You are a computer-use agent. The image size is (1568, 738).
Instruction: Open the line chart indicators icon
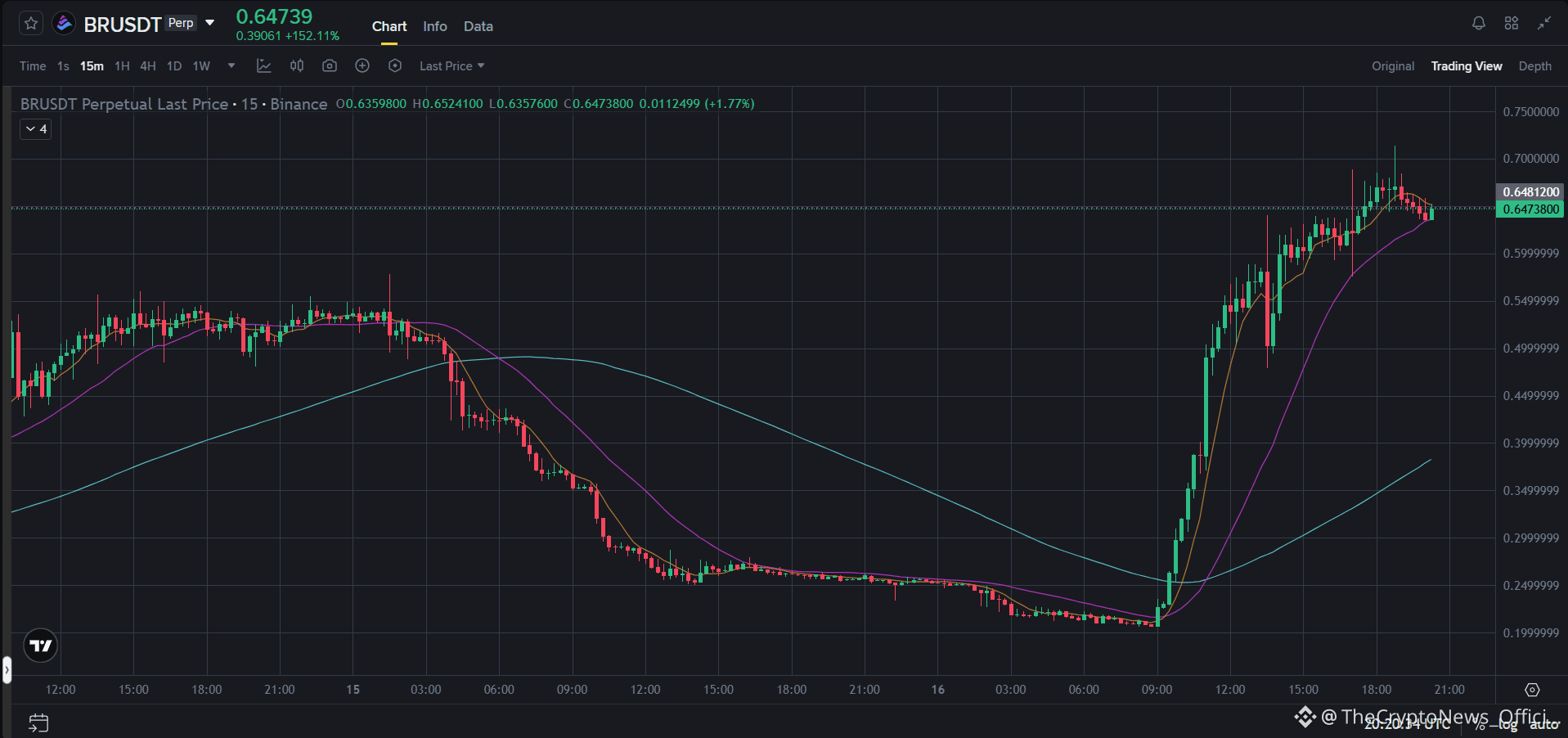pyautogui.click(x=263, y=65)
